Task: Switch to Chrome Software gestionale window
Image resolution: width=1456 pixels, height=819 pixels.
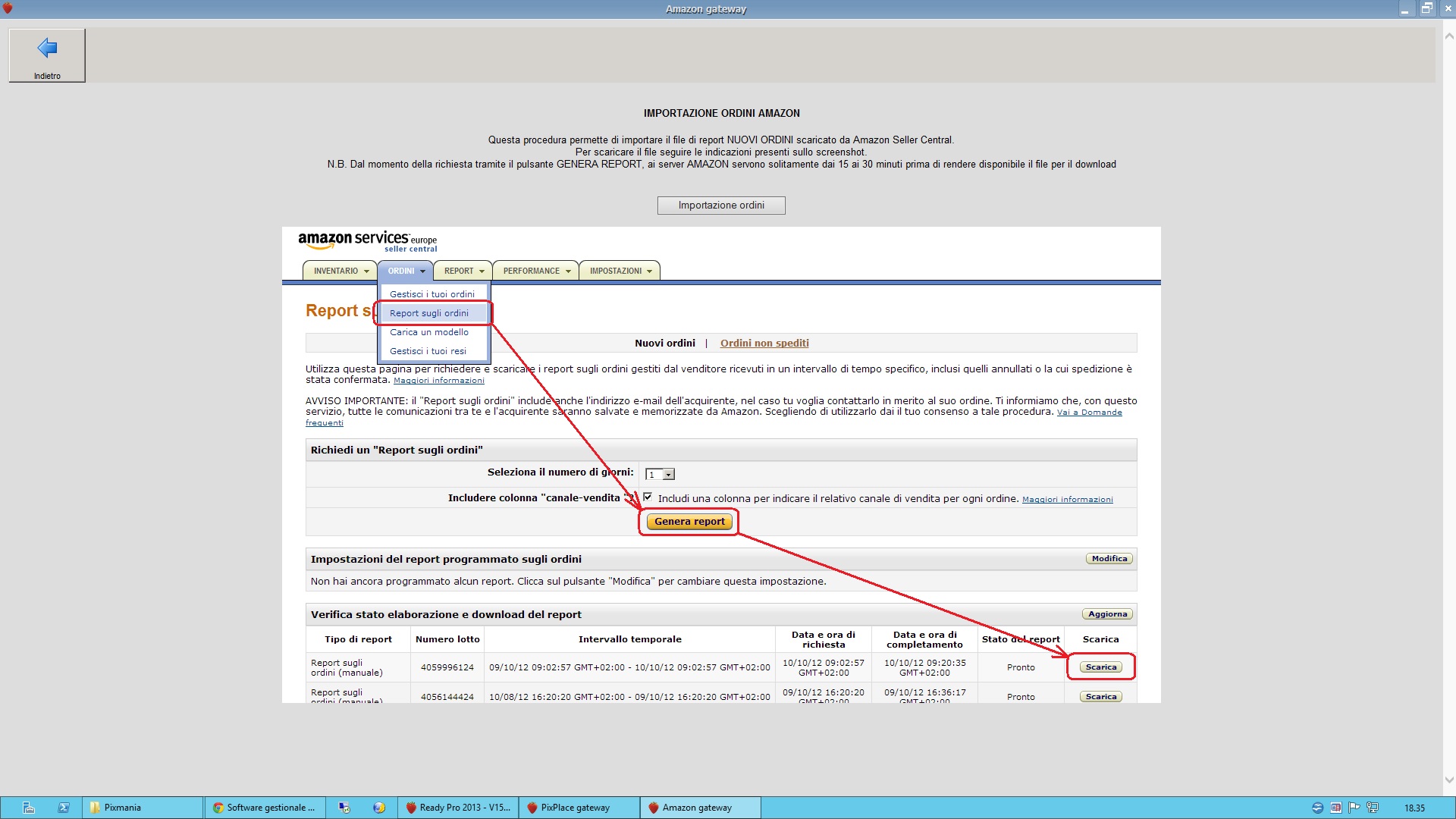Action: tap(265, 808)
